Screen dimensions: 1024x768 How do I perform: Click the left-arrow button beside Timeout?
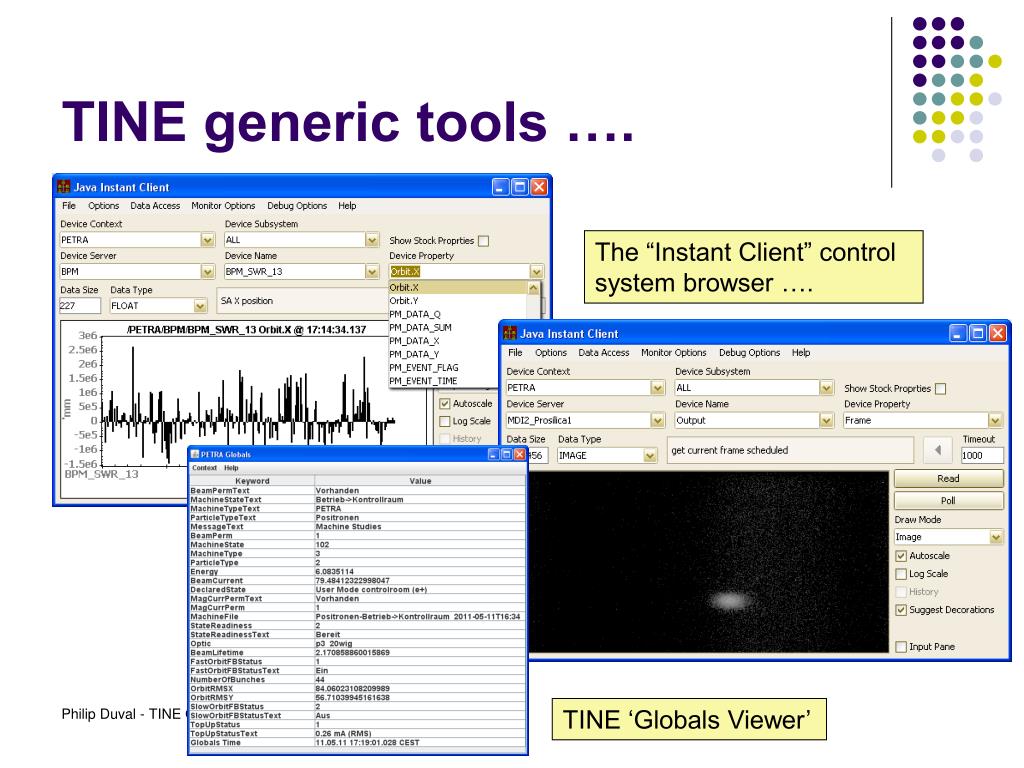(938, 450)
